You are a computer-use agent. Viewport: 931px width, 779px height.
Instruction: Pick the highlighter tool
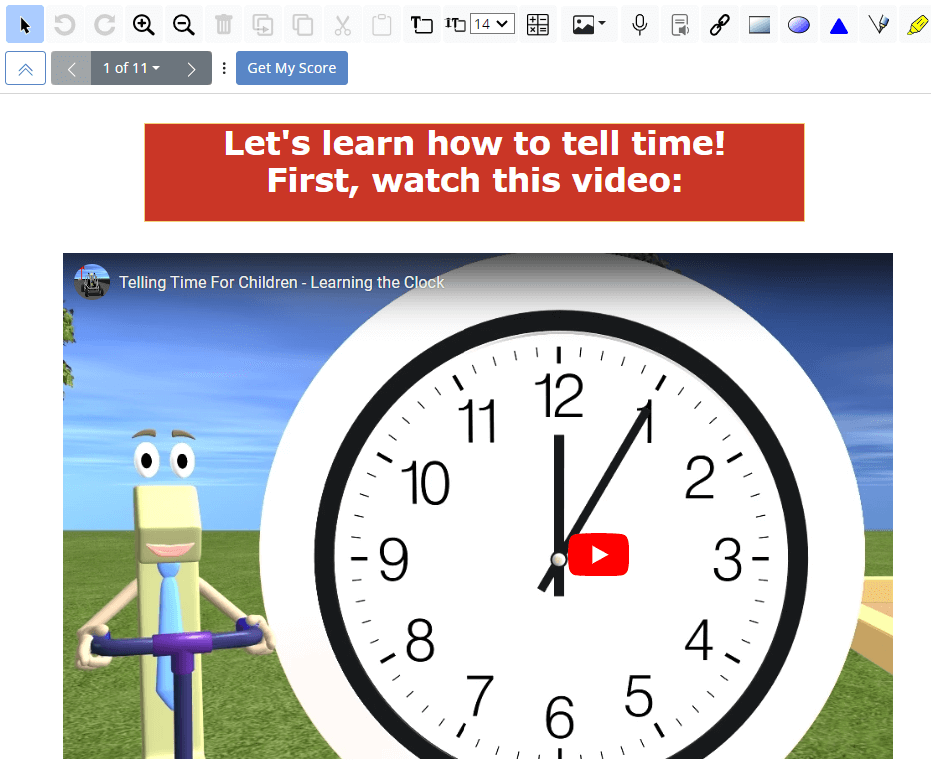coord(918,24)
